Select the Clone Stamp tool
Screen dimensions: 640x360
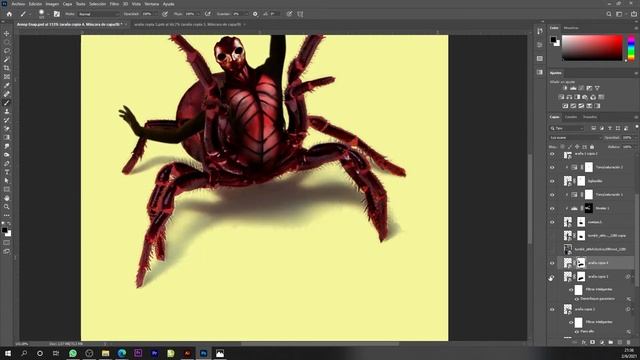coord(7,111)
